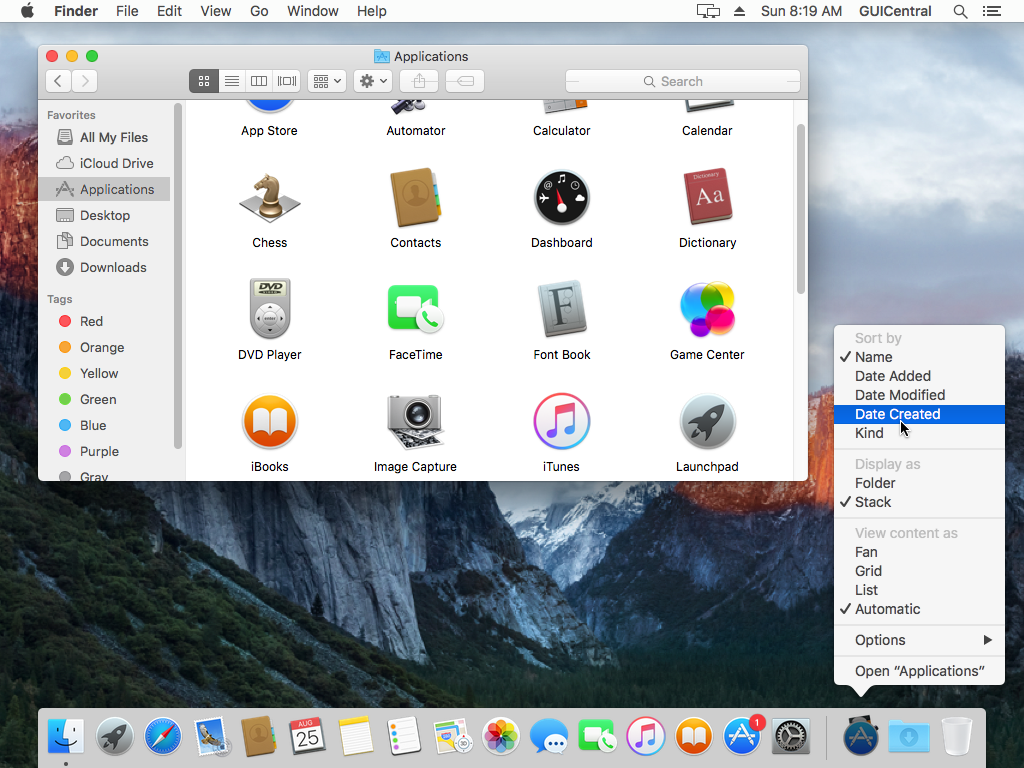The image size is (1024, 768).
Task: Select the Font Book app icon
Action: [562, 308]
